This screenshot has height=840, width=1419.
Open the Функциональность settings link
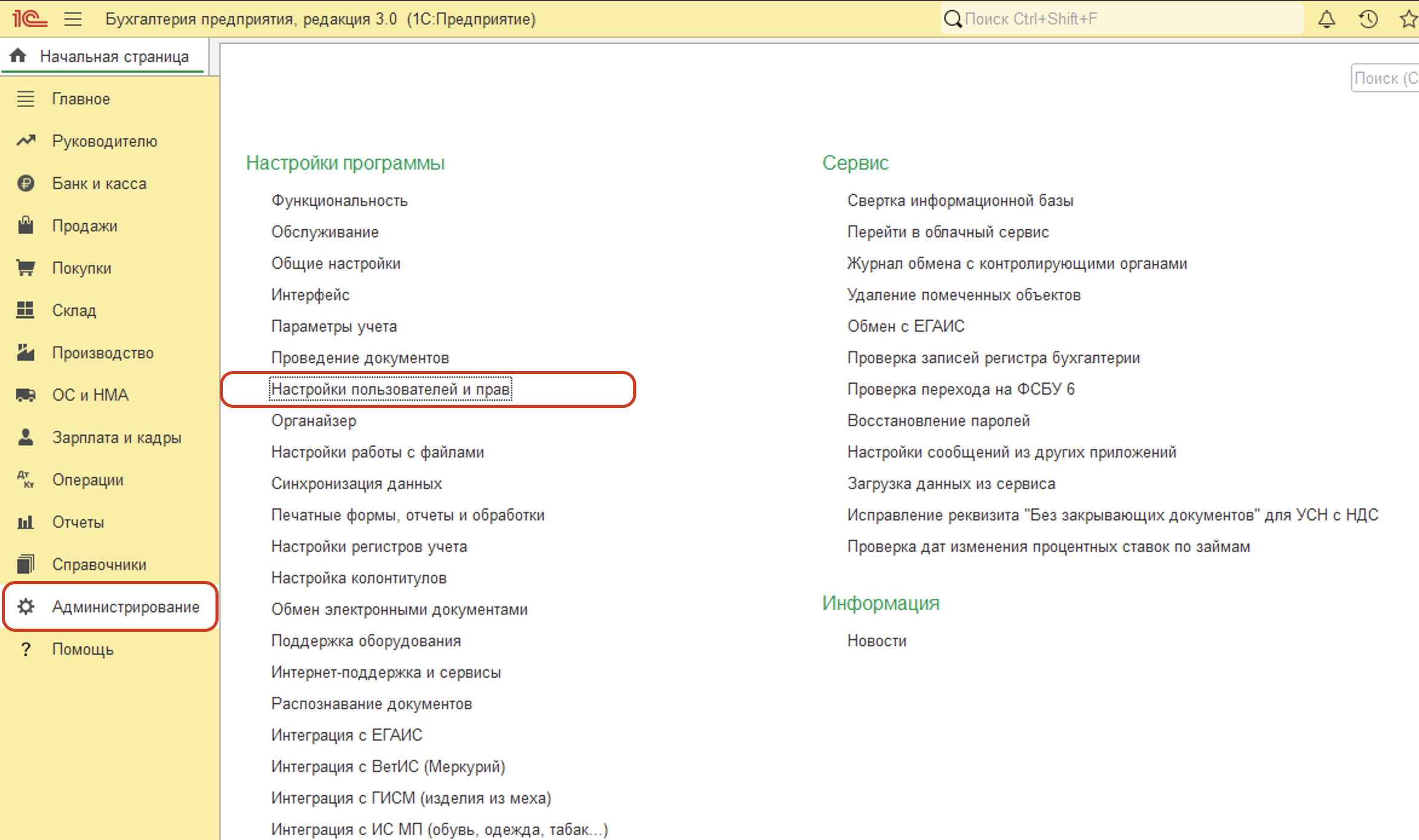(x=339, y=200)
